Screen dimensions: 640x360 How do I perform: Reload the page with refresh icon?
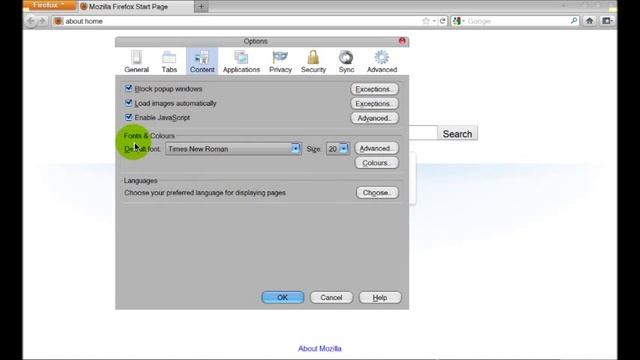coord(442,21)
